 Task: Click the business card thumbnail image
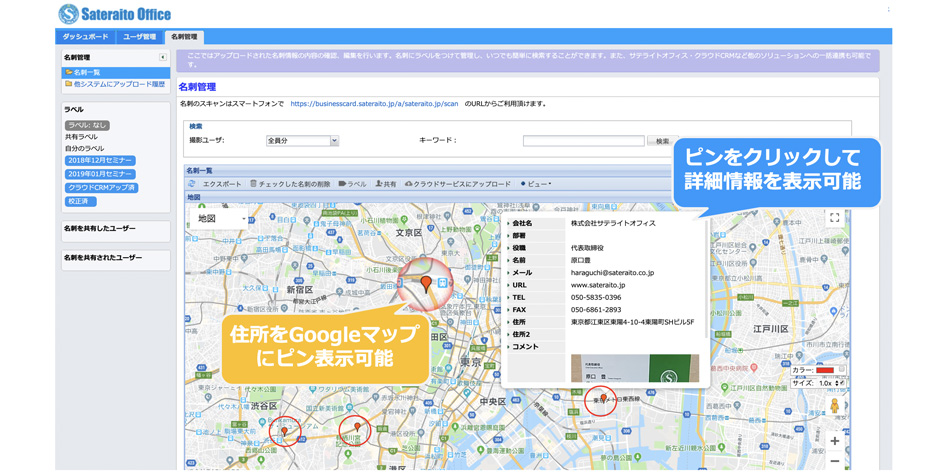coord(635,368)
